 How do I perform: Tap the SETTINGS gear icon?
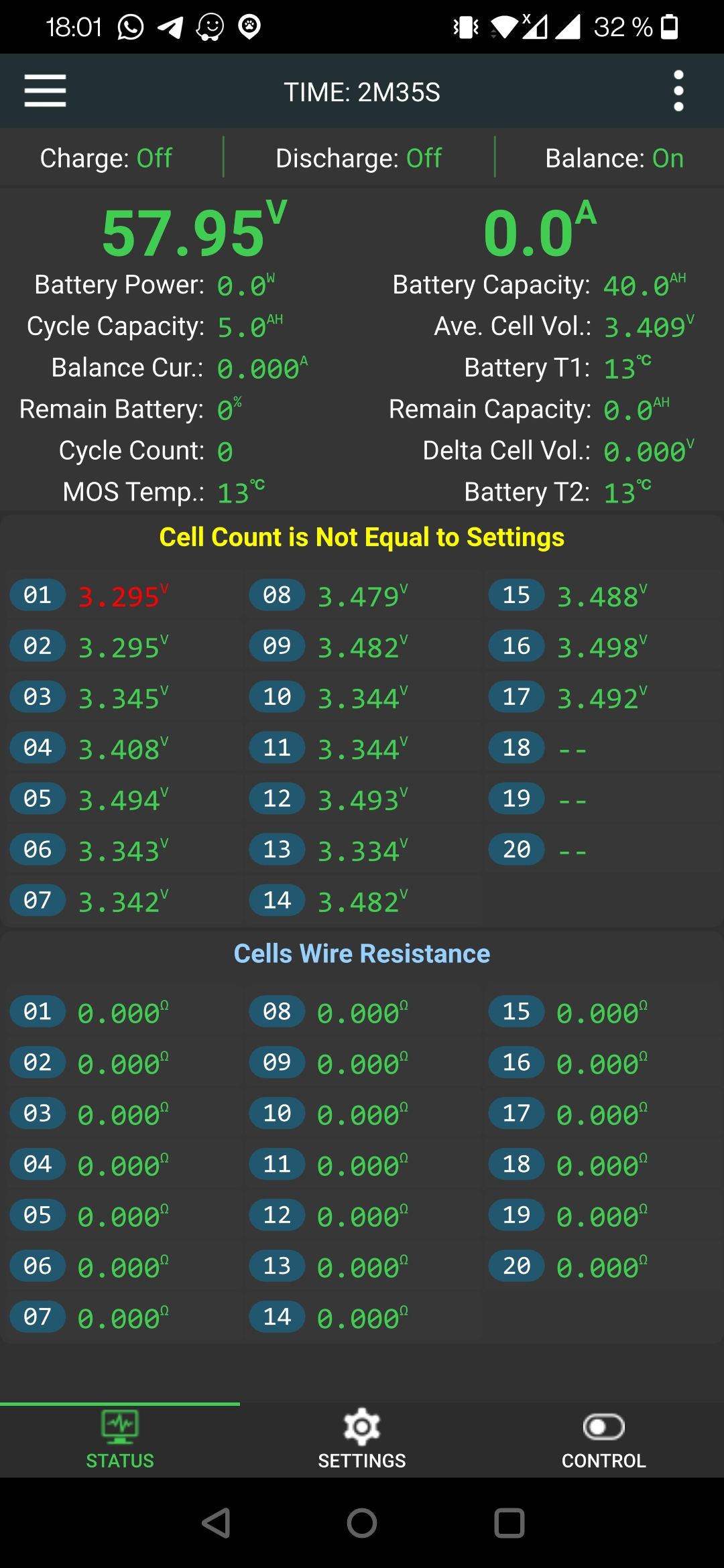tap(362, 1427)
